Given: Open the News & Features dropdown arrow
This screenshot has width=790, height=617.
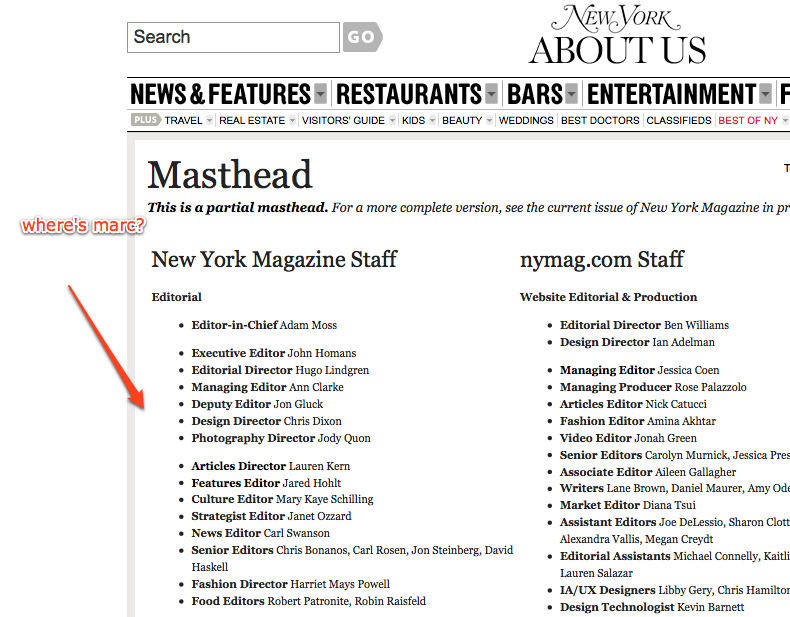Looking at the screenshot, I should 320,95.
